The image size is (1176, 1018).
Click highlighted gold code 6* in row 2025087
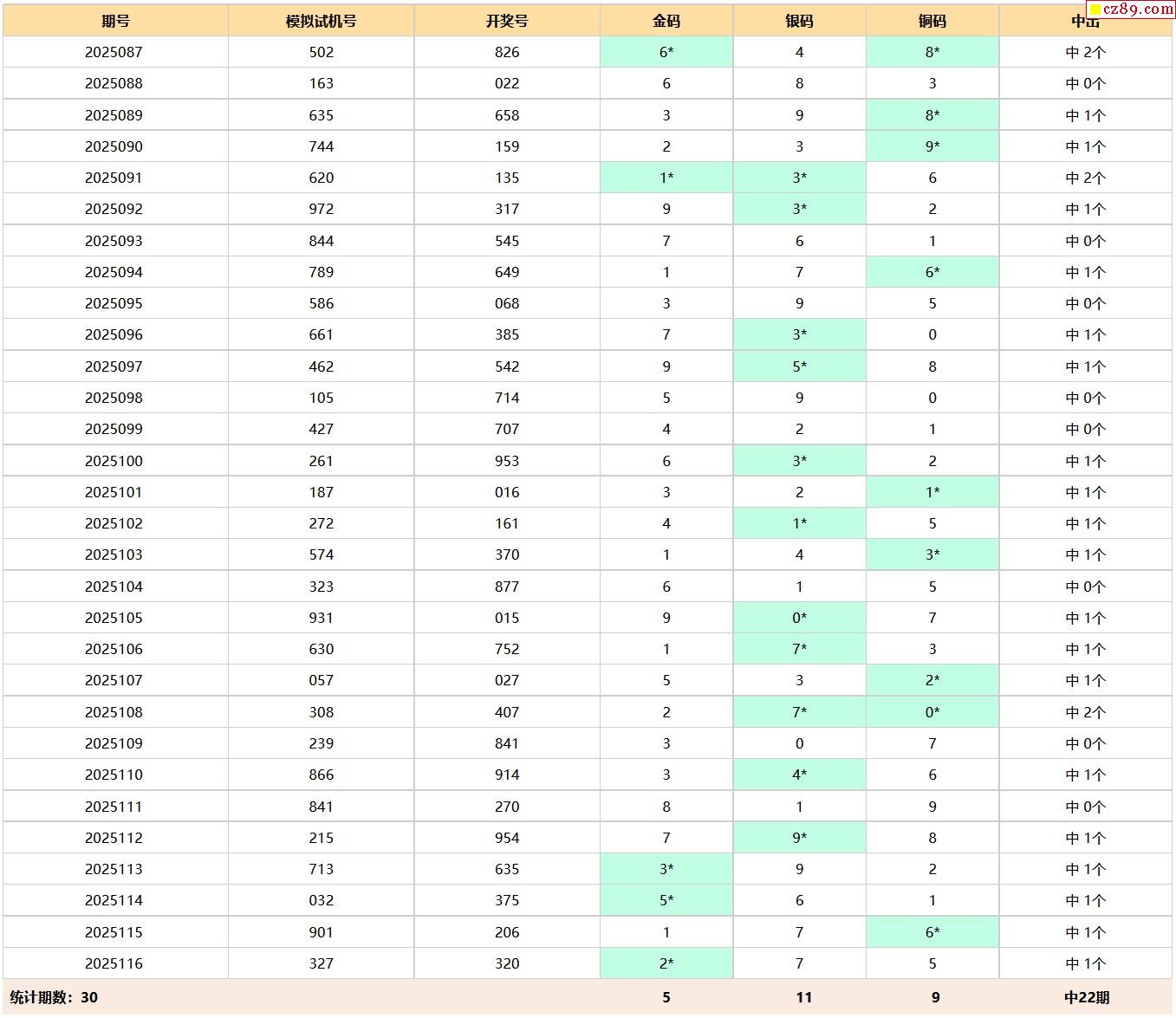coord(666,52)
